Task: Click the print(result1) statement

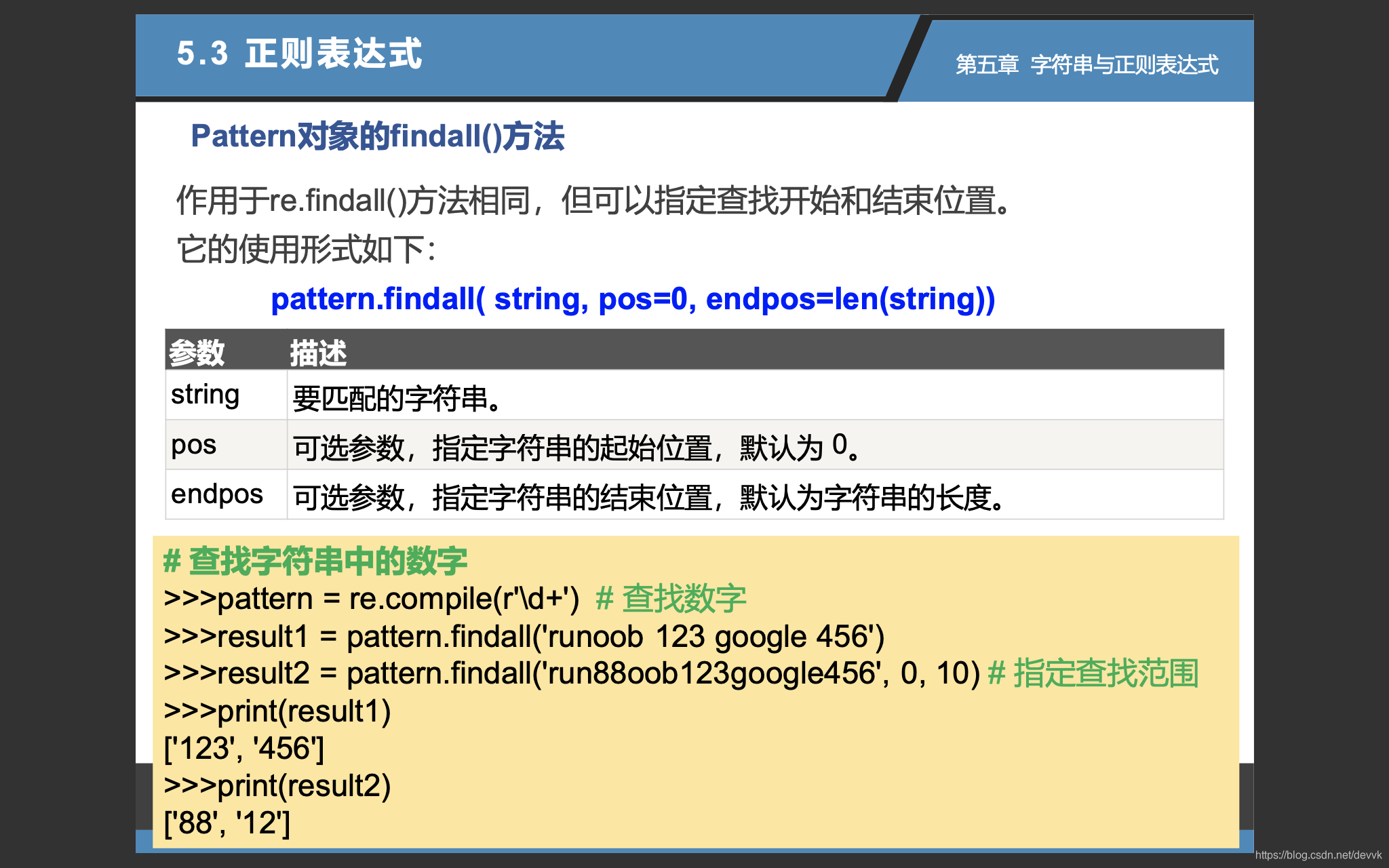Action: (276, 711)
